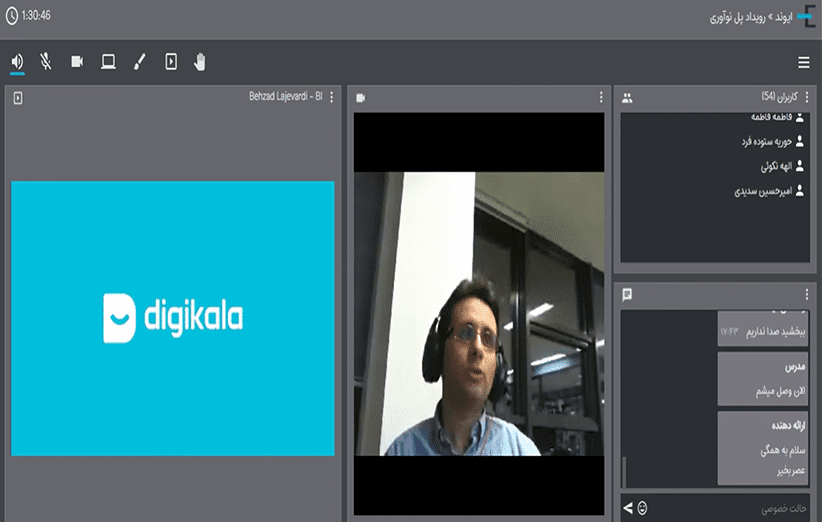Click the chat panel scrollbar

click(x=624, y=470)
